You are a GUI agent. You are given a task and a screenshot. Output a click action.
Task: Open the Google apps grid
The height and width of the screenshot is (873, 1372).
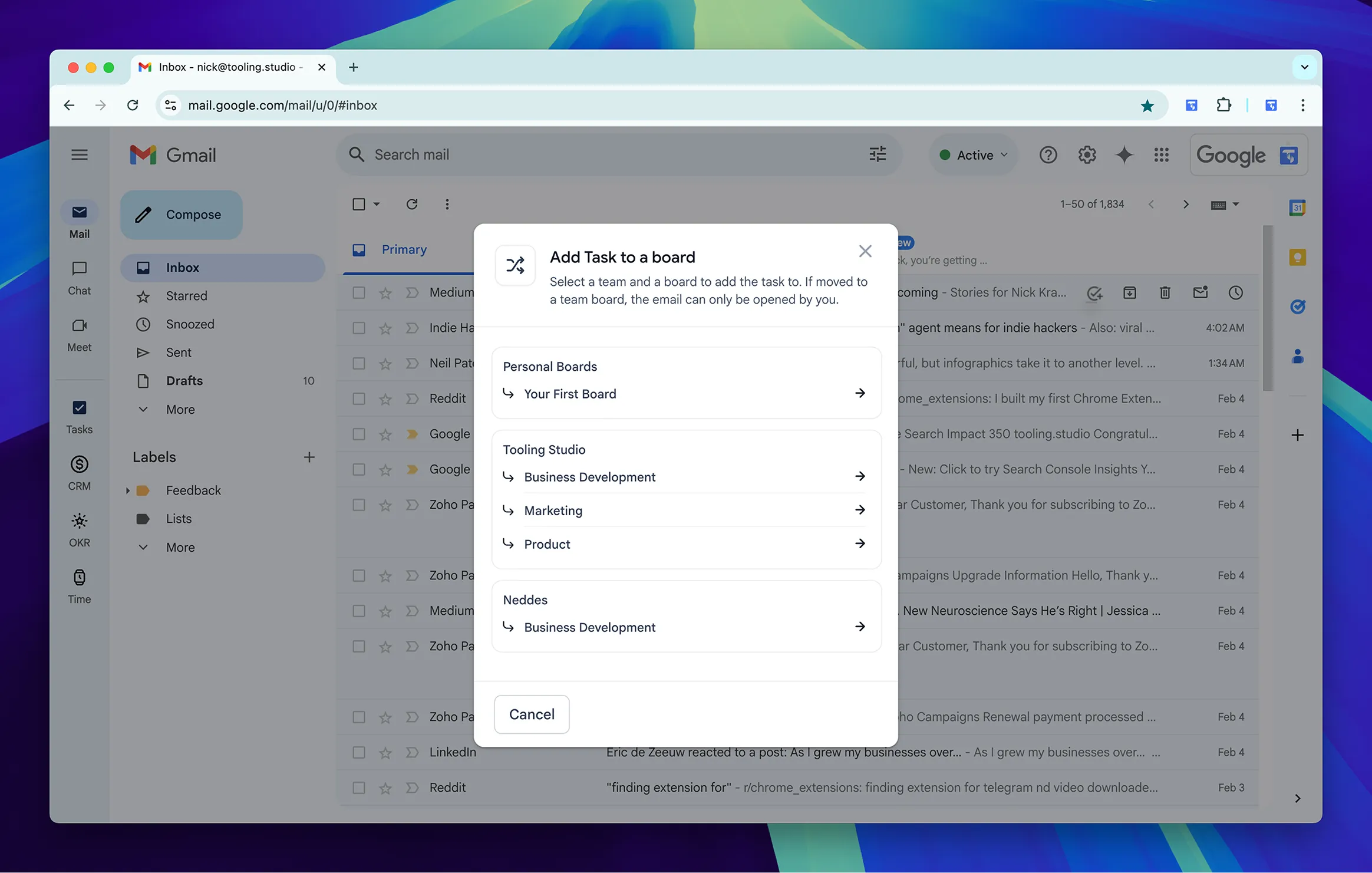pyautogui.click(x=1161, y=155)
